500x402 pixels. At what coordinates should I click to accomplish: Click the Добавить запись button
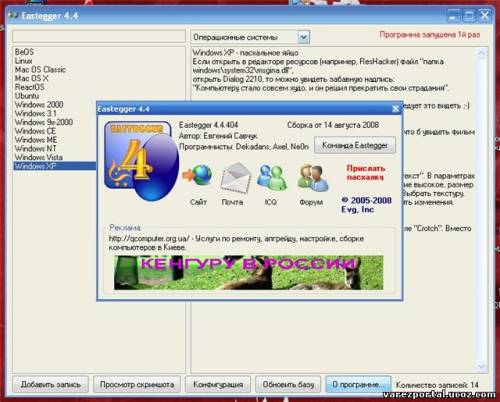point(51,384)
